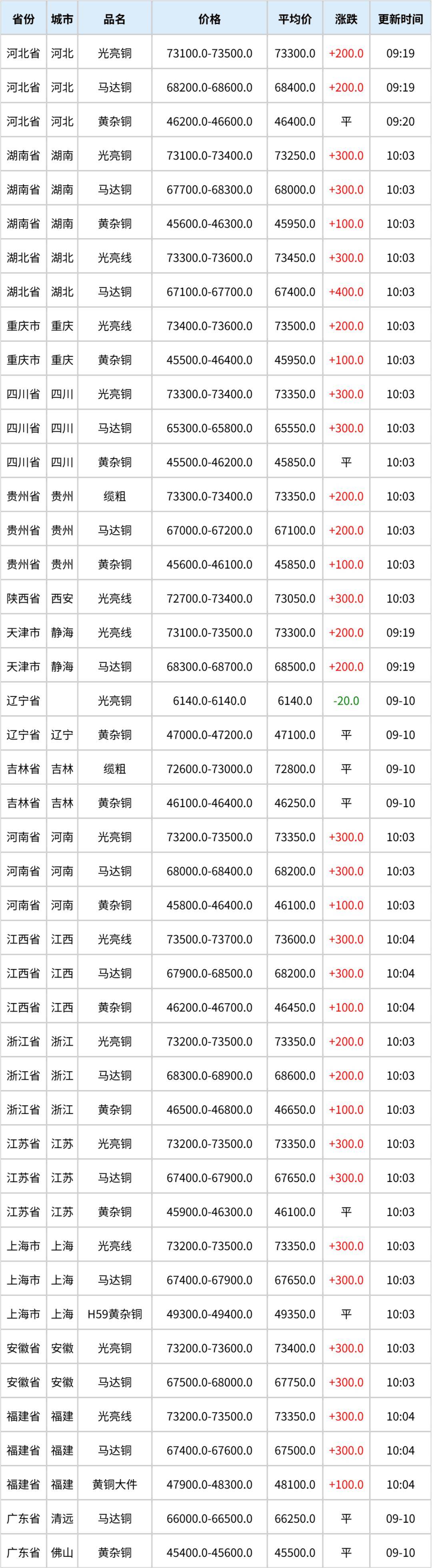The width and height of the screenshot is (432, 1568).
Task: Click the 黄铜大件 product name
Action: pyautogui.click(x=114, y=1485)
